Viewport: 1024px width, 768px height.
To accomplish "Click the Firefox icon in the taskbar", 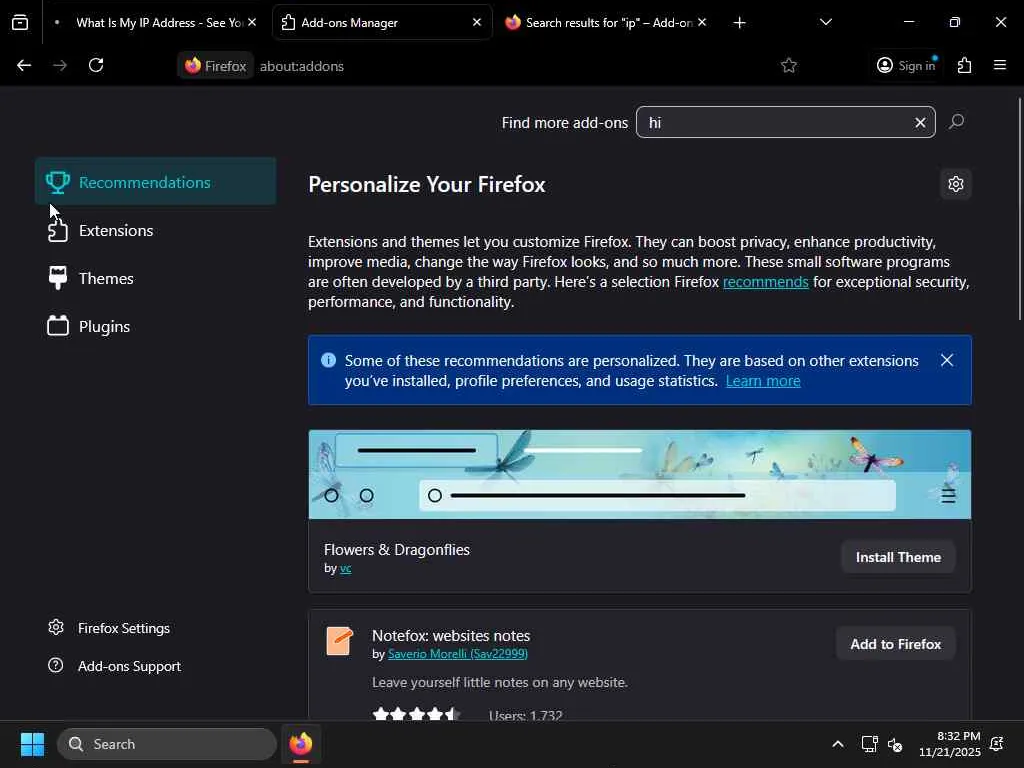I will coord(300,744).
